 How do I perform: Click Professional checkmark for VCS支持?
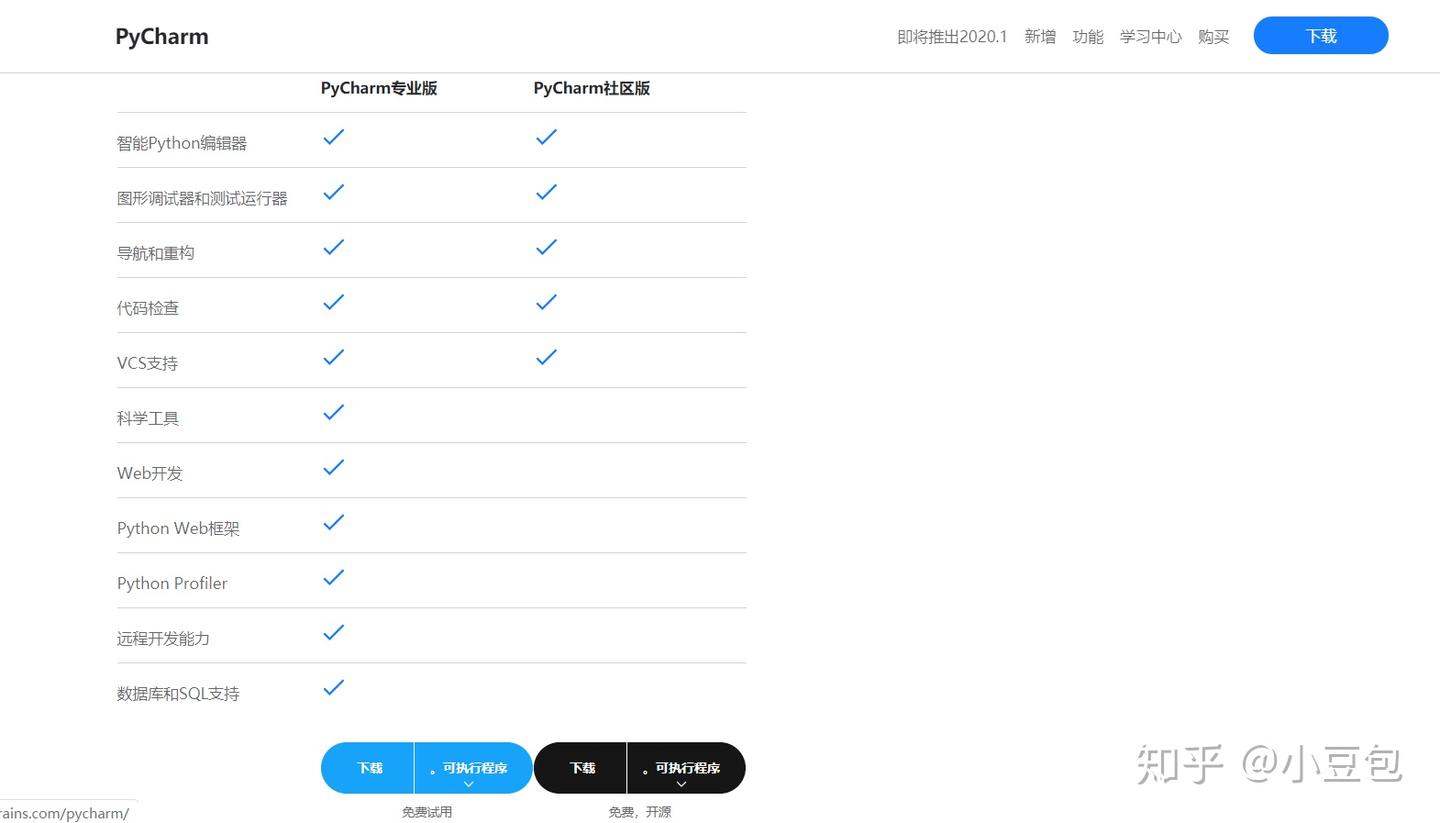[x=334, y=357]
